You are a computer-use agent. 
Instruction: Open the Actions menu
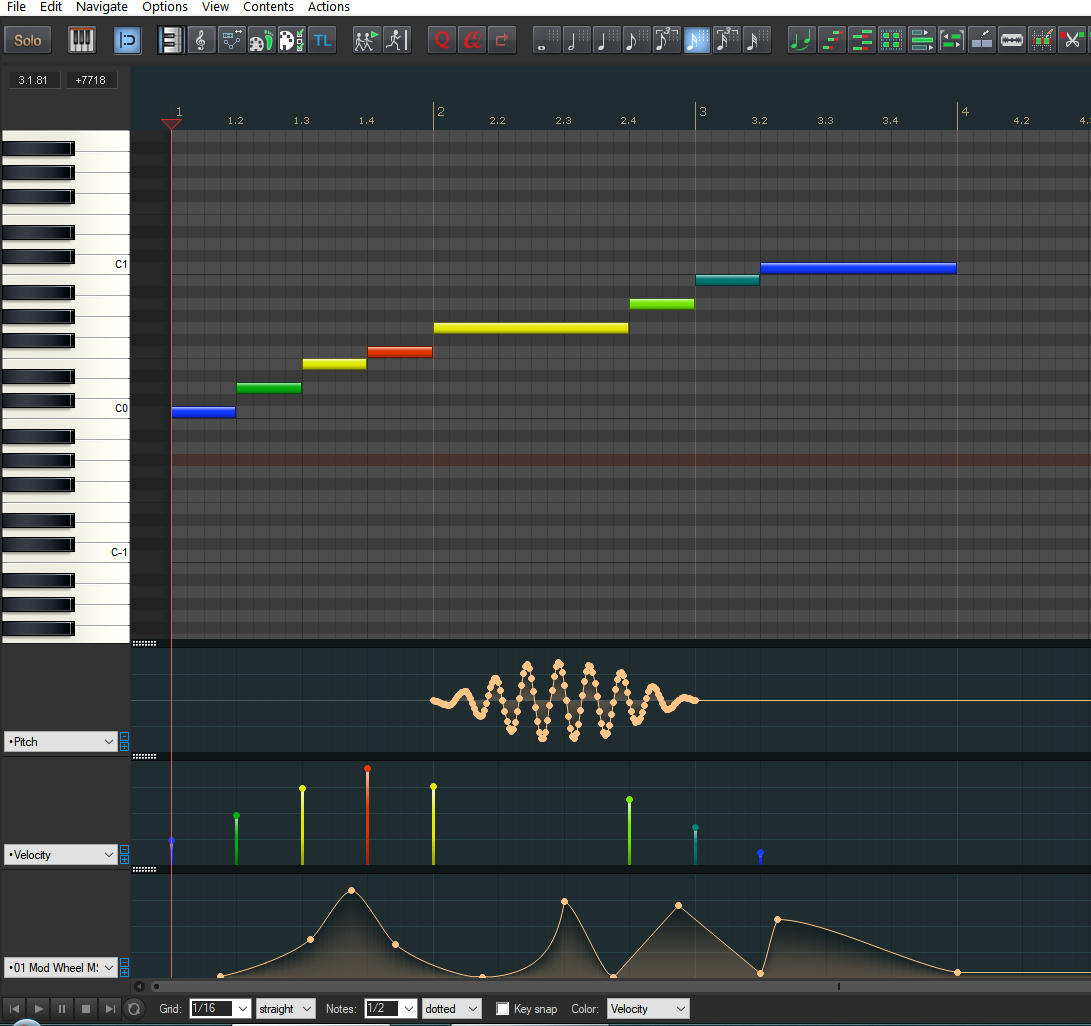click(328, 7)
